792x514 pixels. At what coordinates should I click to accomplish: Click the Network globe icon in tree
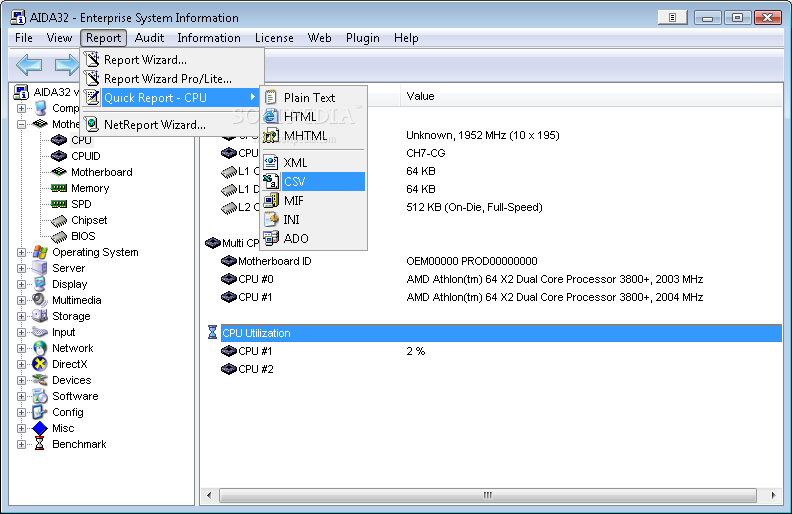pyautogui.click(x=40, y=348)
